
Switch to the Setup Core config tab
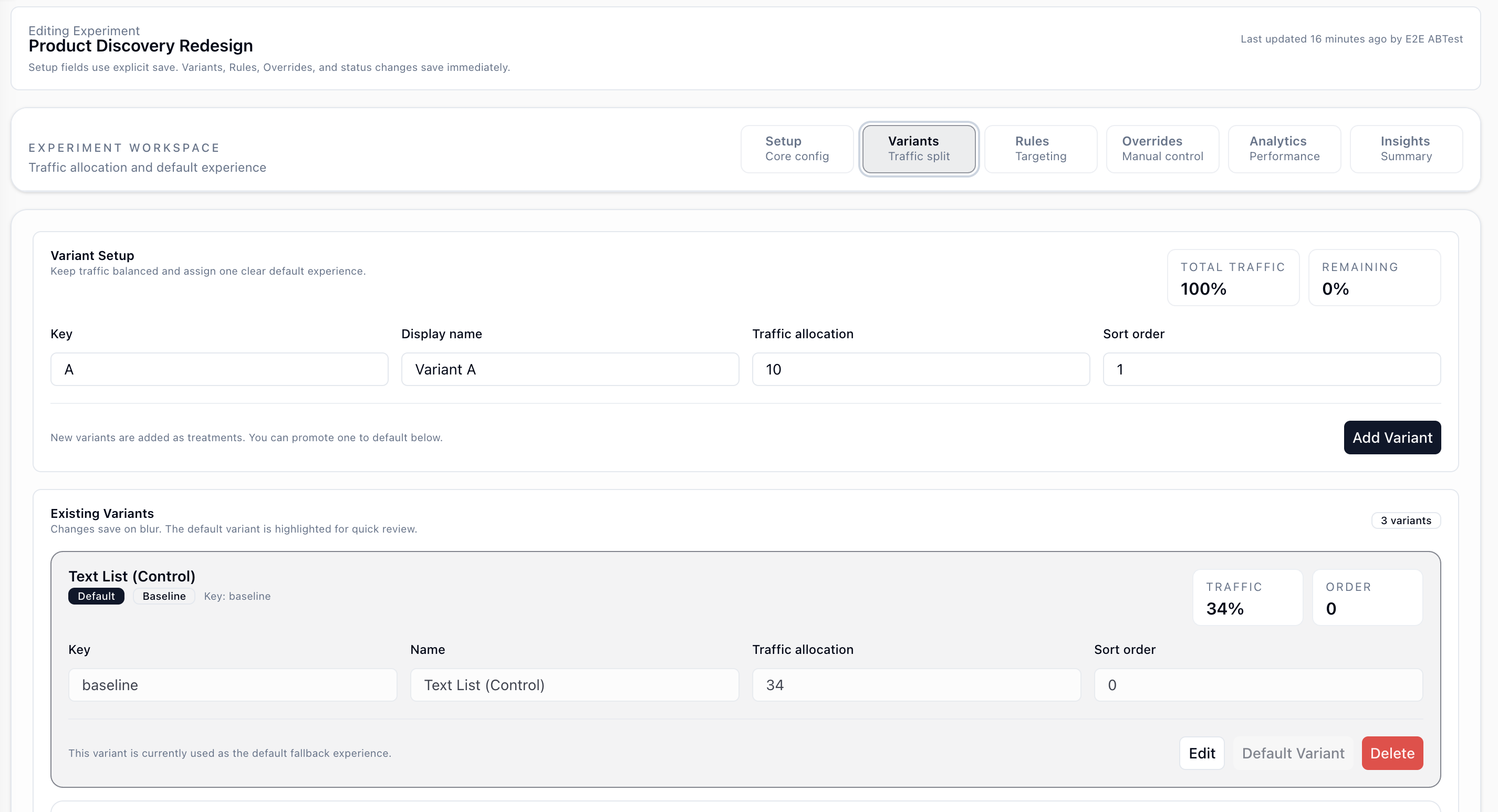(x=797, y=149)
